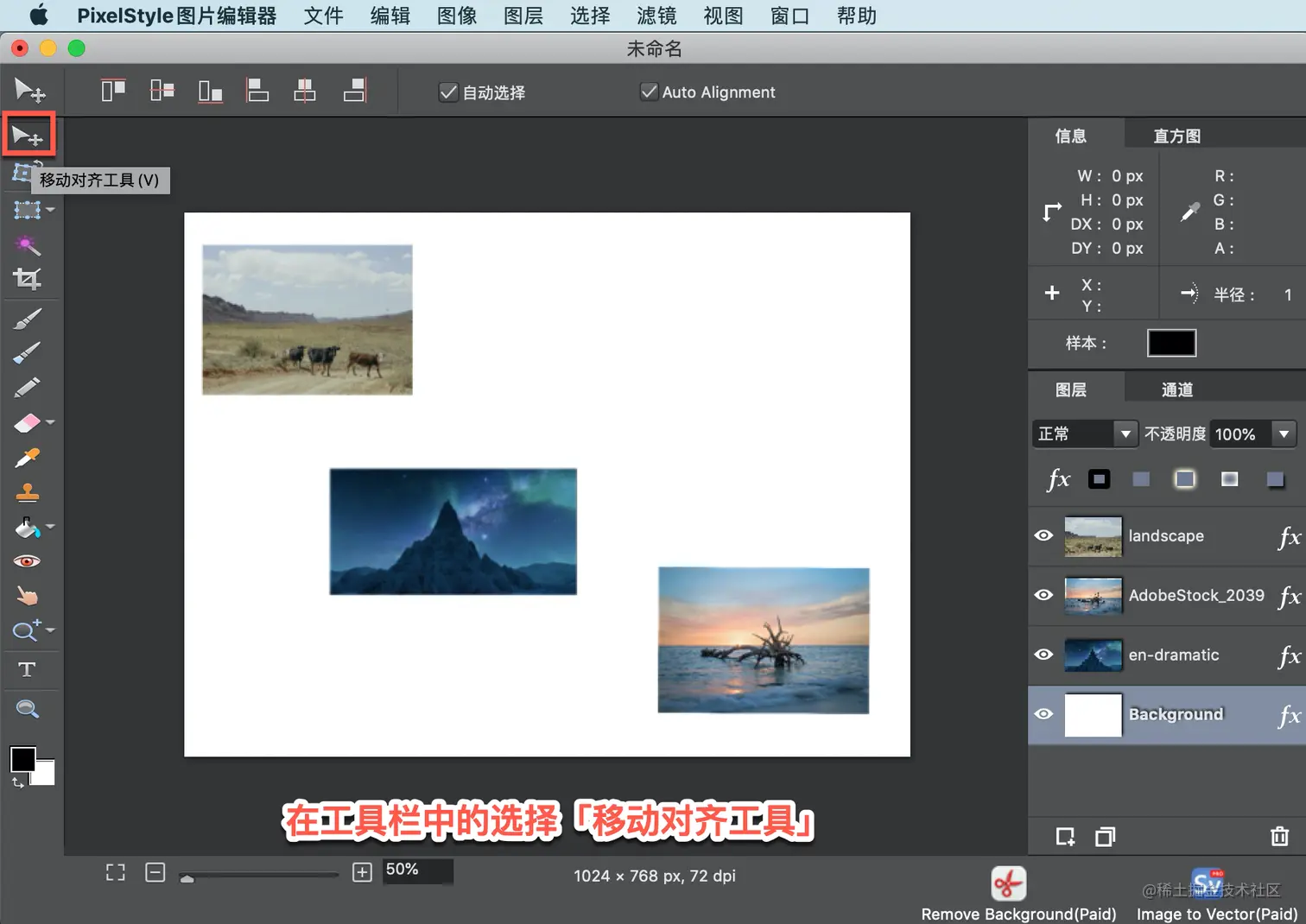
Task: Click the zoom slider handle
Action: [187, 877]
